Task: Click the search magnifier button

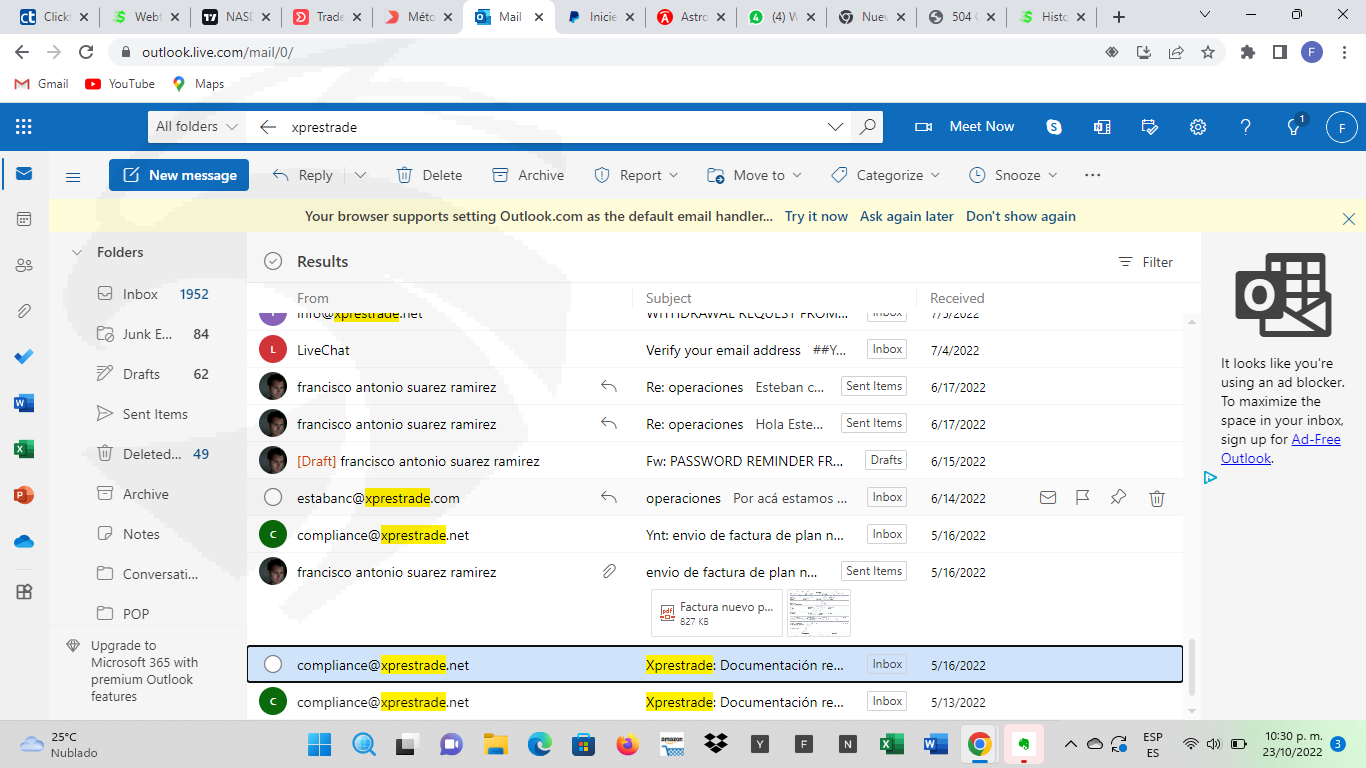Action: click(867, 127)
